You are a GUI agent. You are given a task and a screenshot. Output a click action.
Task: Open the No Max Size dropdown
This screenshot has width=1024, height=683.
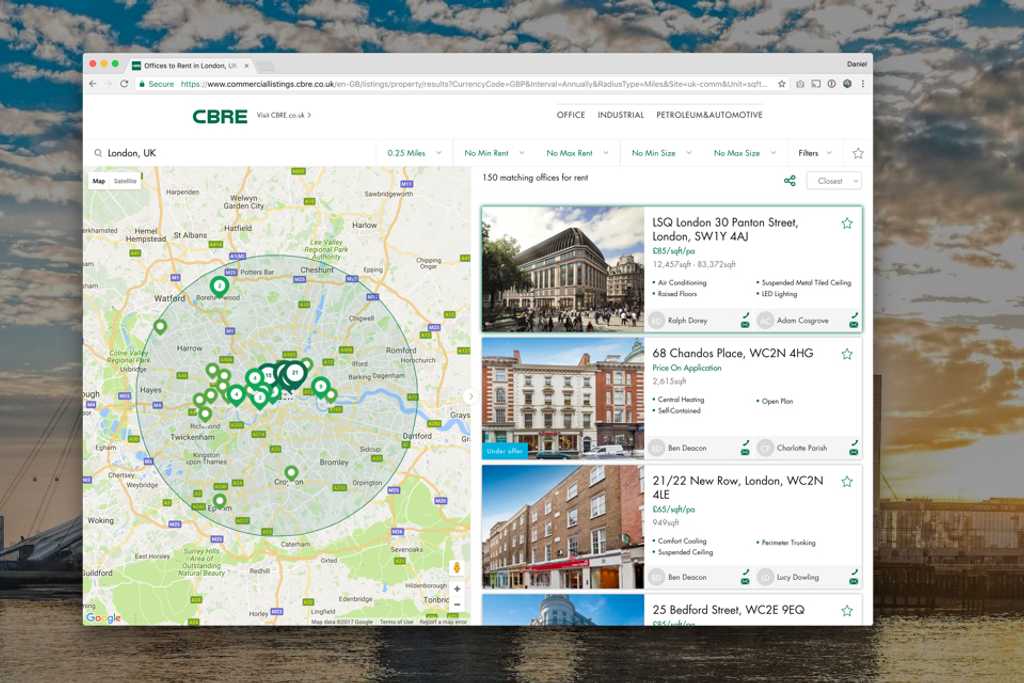pos(744,153)
